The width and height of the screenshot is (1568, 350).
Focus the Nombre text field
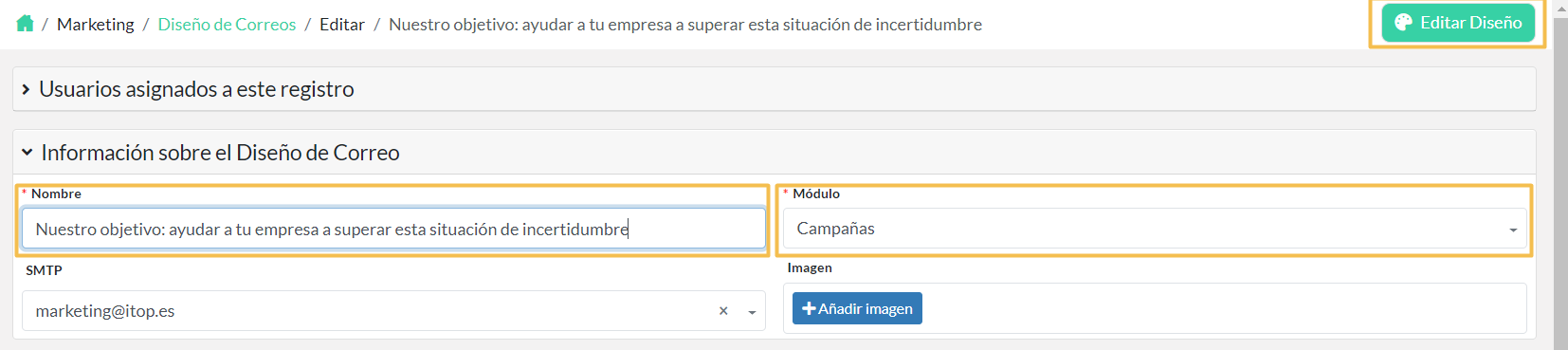pyautogui.click(x=393, y=229)
